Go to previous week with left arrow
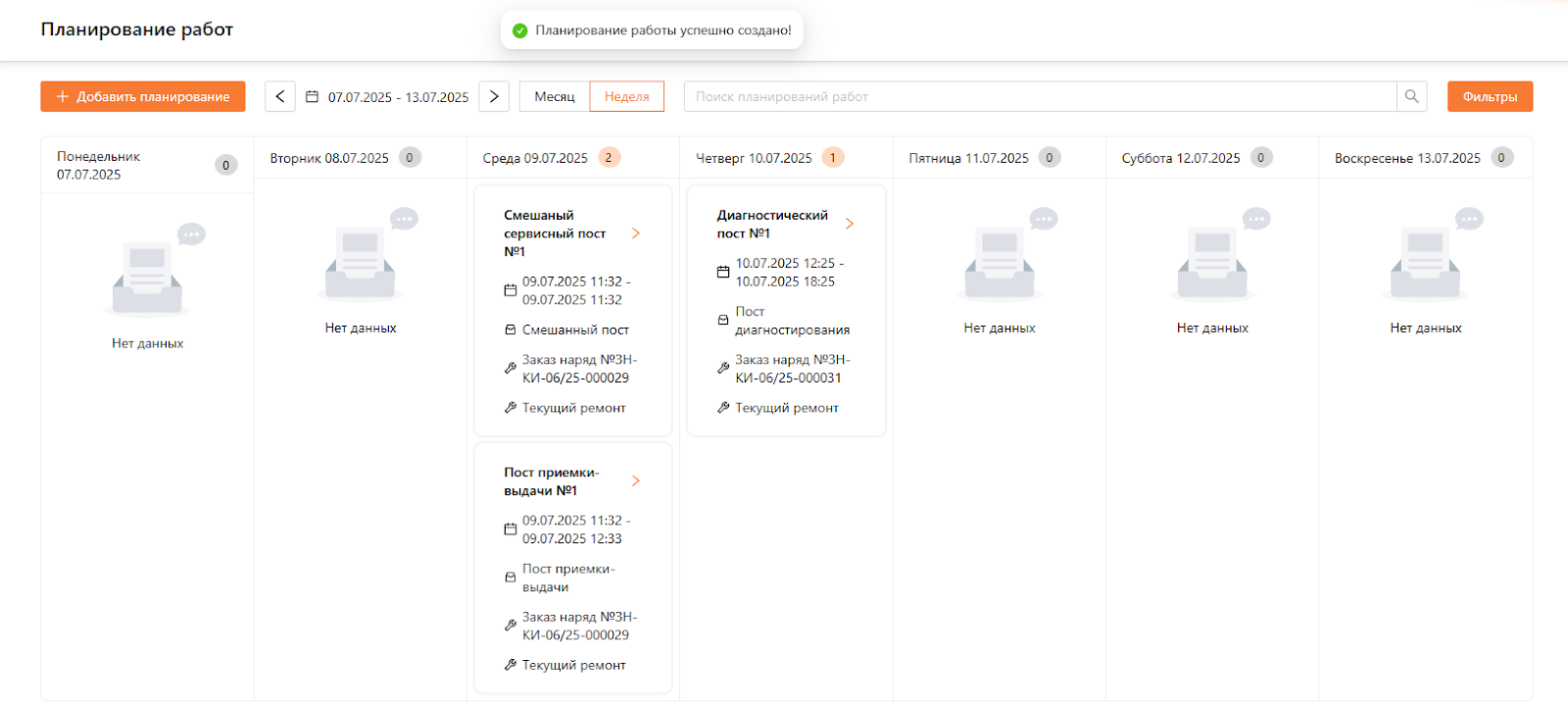The width and height of the screenshot is (1568, 710). click(x=280, y=96)
